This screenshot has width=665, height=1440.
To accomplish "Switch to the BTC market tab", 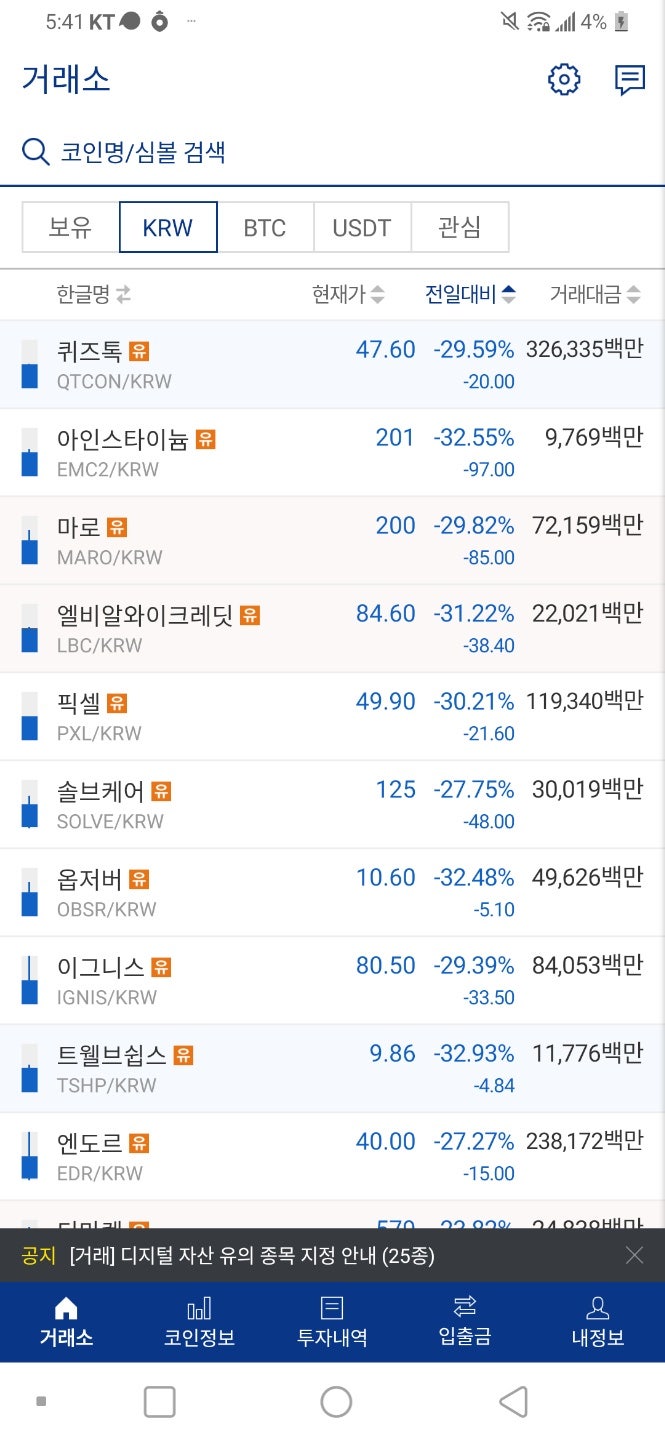I will pos(264,227).
